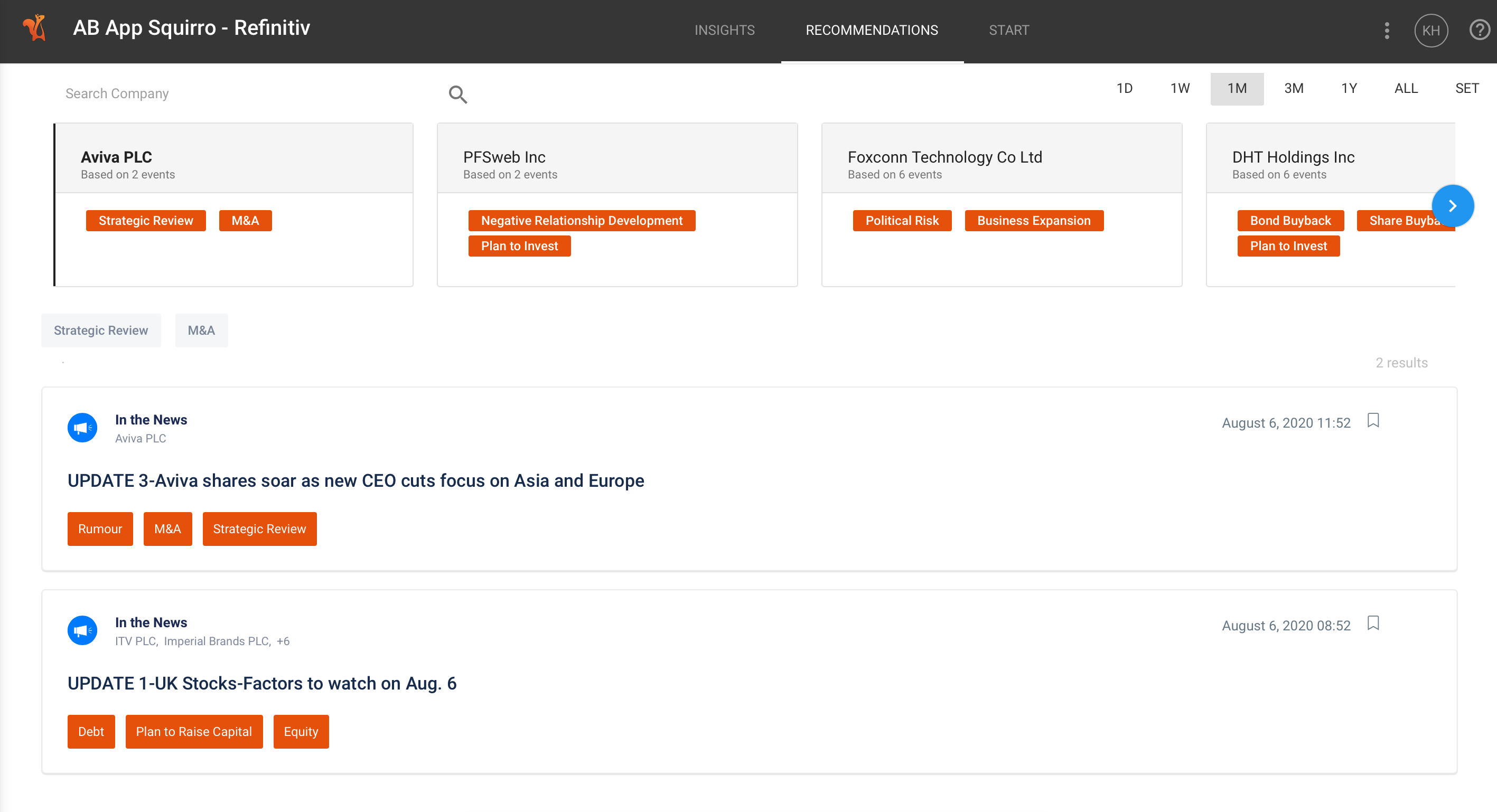The image size is (1497, 812).
Task: Toggle the Strategic Review filter chip
Action: pyautogui.click(x=100, y=331)
